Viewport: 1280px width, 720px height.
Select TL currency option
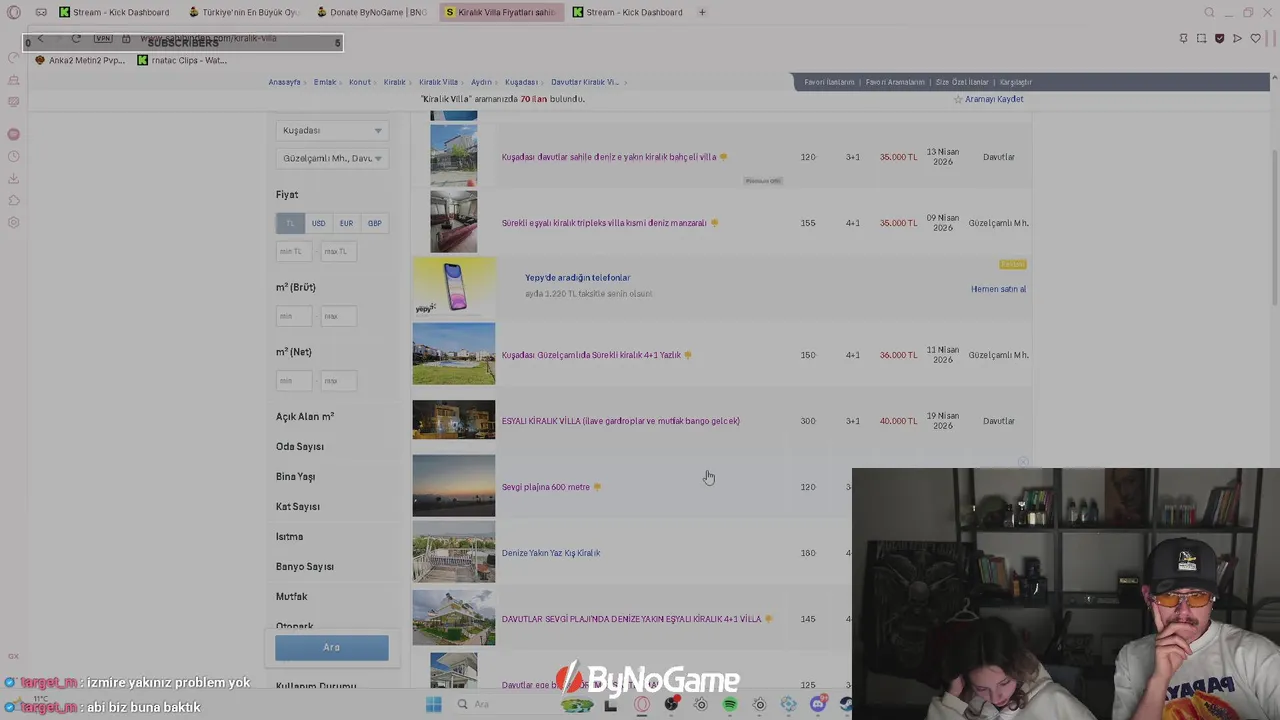[290, 223]
